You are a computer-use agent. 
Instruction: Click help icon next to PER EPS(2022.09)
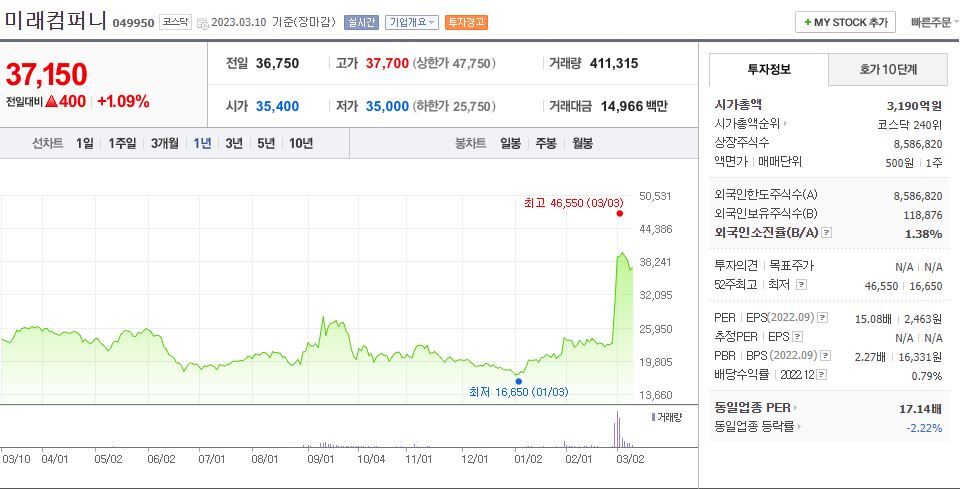point(823,318)
